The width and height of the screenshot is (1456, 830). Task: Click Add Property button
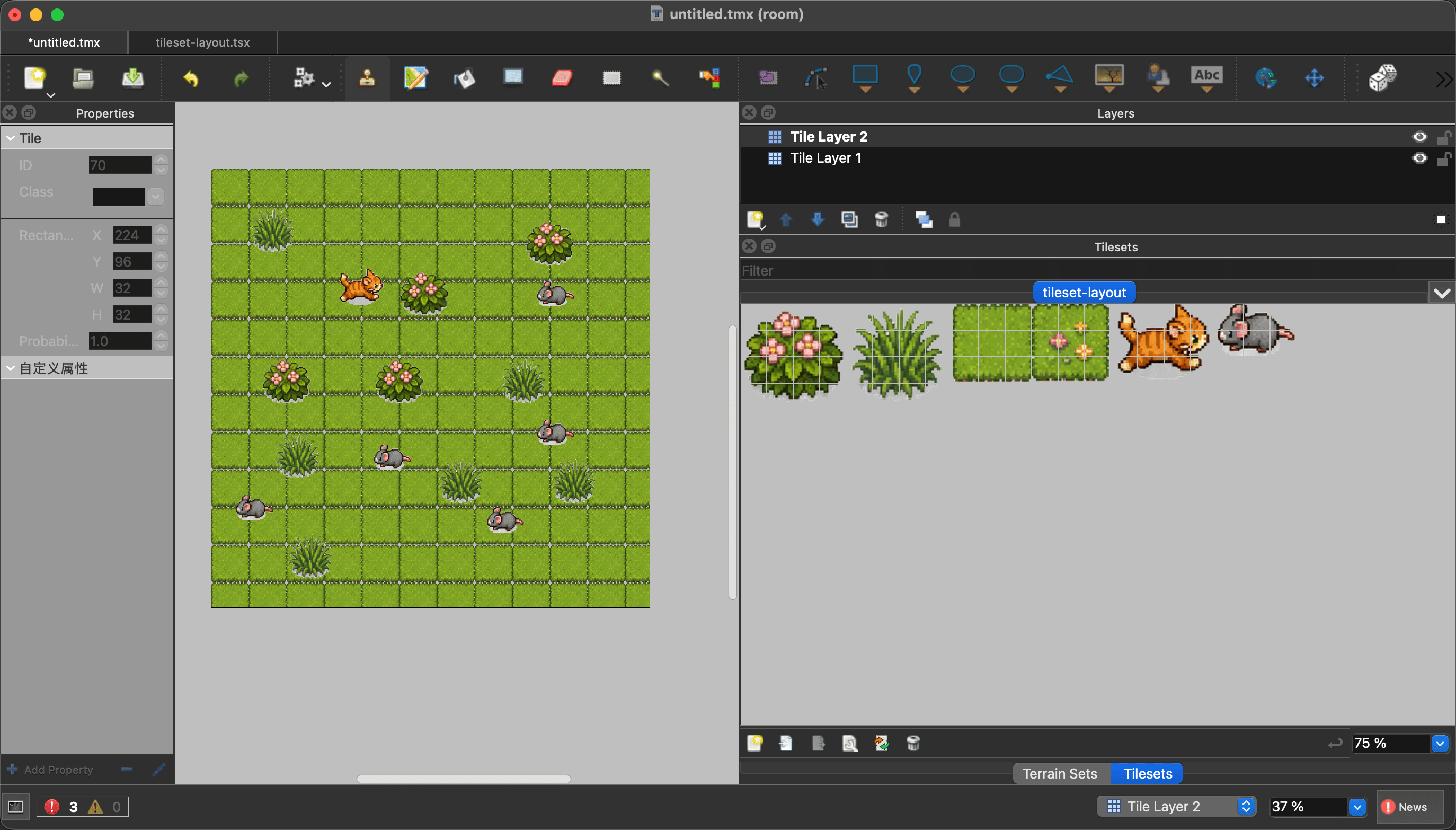50,770
